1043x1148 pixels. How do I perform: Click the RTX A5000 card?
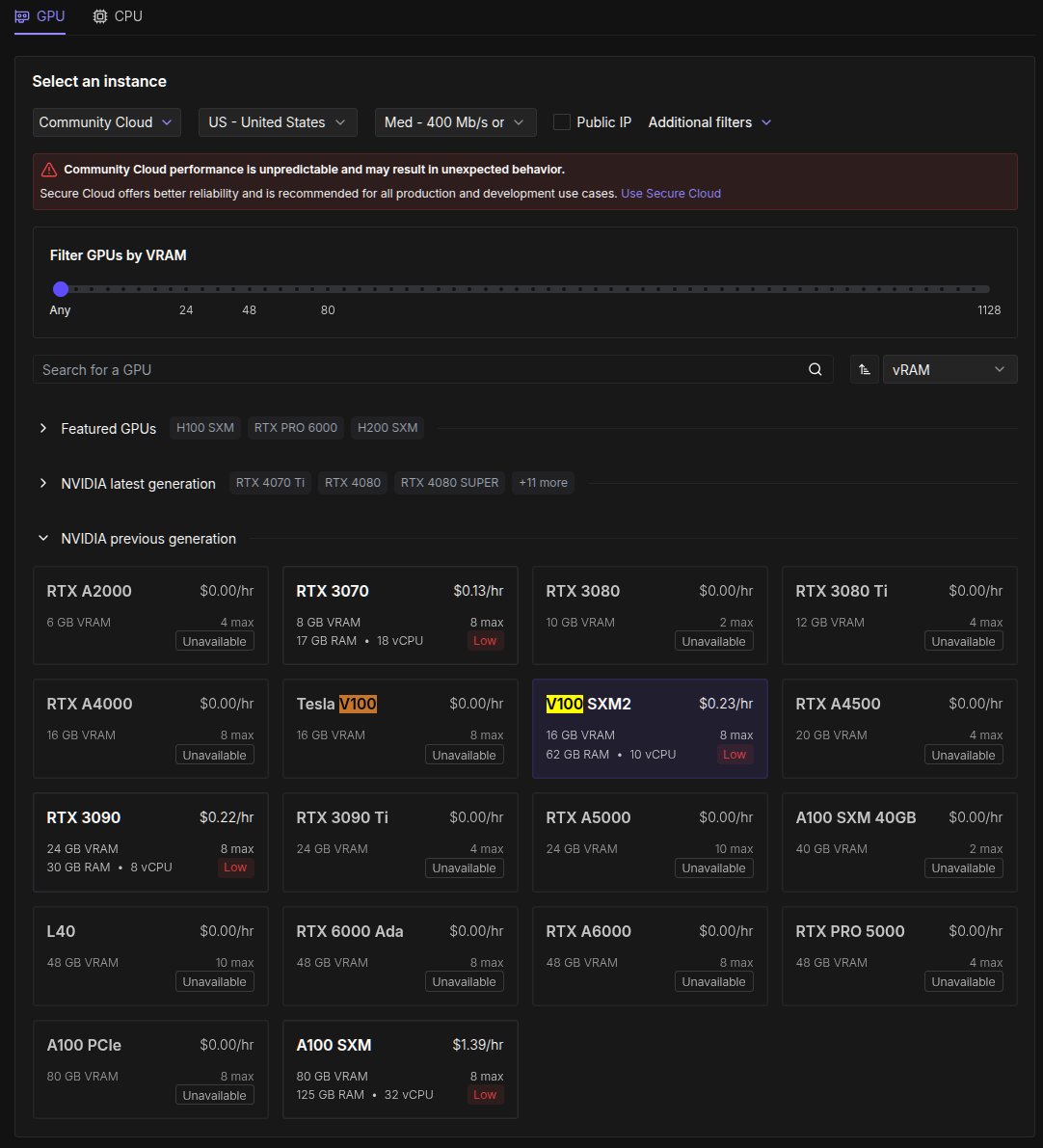point(650,842)
